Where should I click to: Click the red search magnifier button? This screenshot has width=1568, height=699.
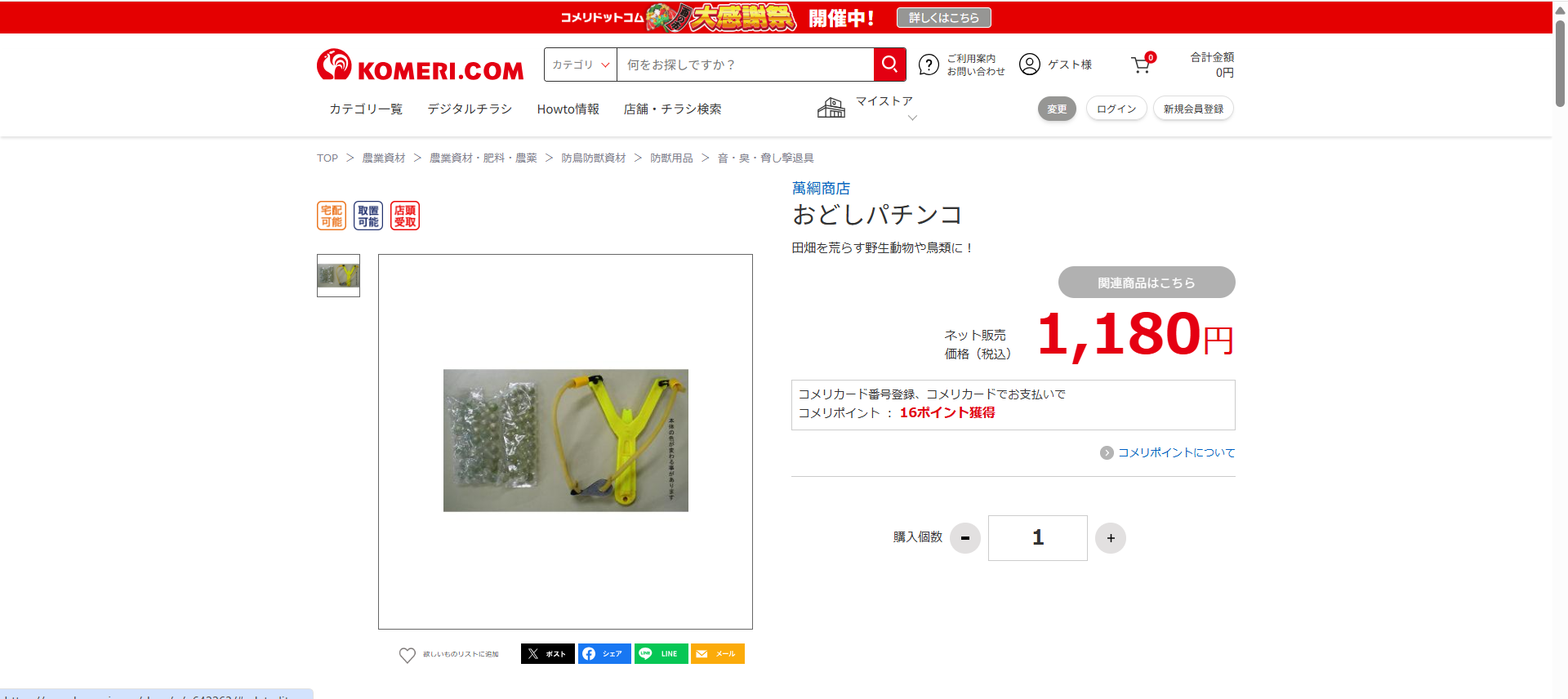[889, 65]
